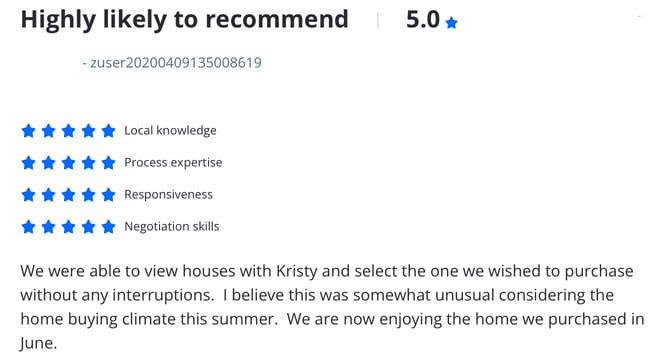Click first star in Negotiation skills row
This screenshot has height=361, width=665.
click(x=28, y=227)
